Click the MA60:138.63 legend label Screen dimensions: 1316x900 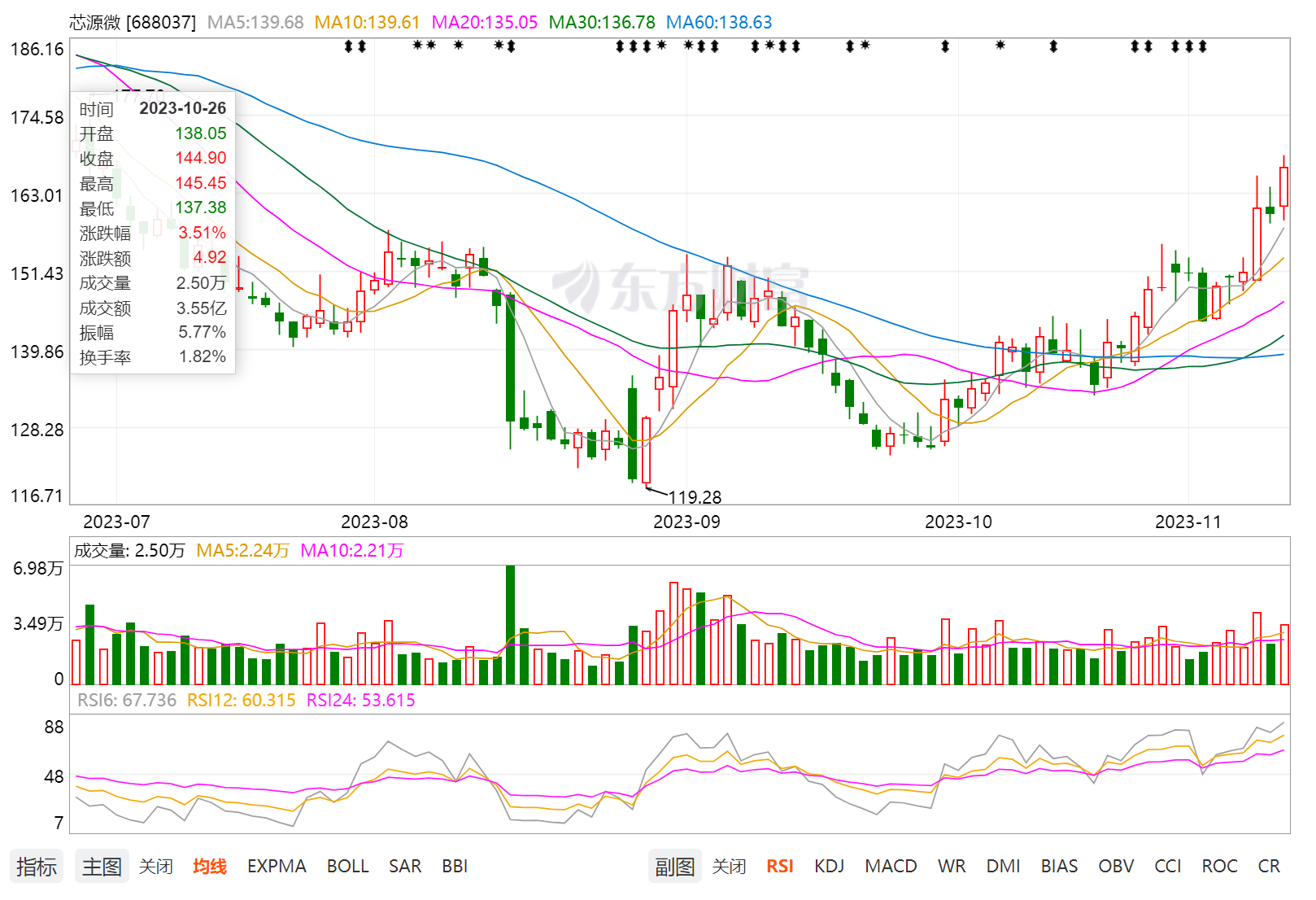click(x=719, y=23)
